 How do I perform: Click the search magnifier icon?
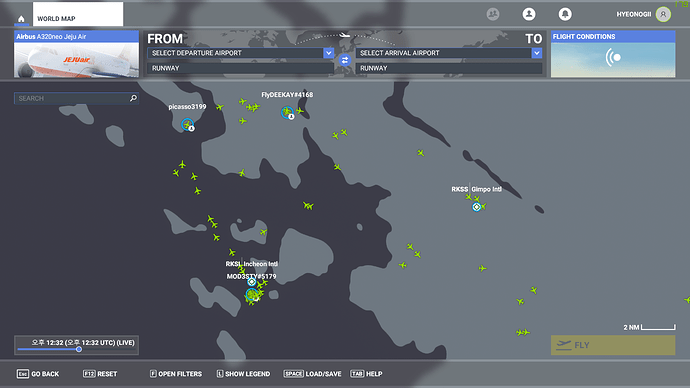pyautogui.click(x=133, y=98)
